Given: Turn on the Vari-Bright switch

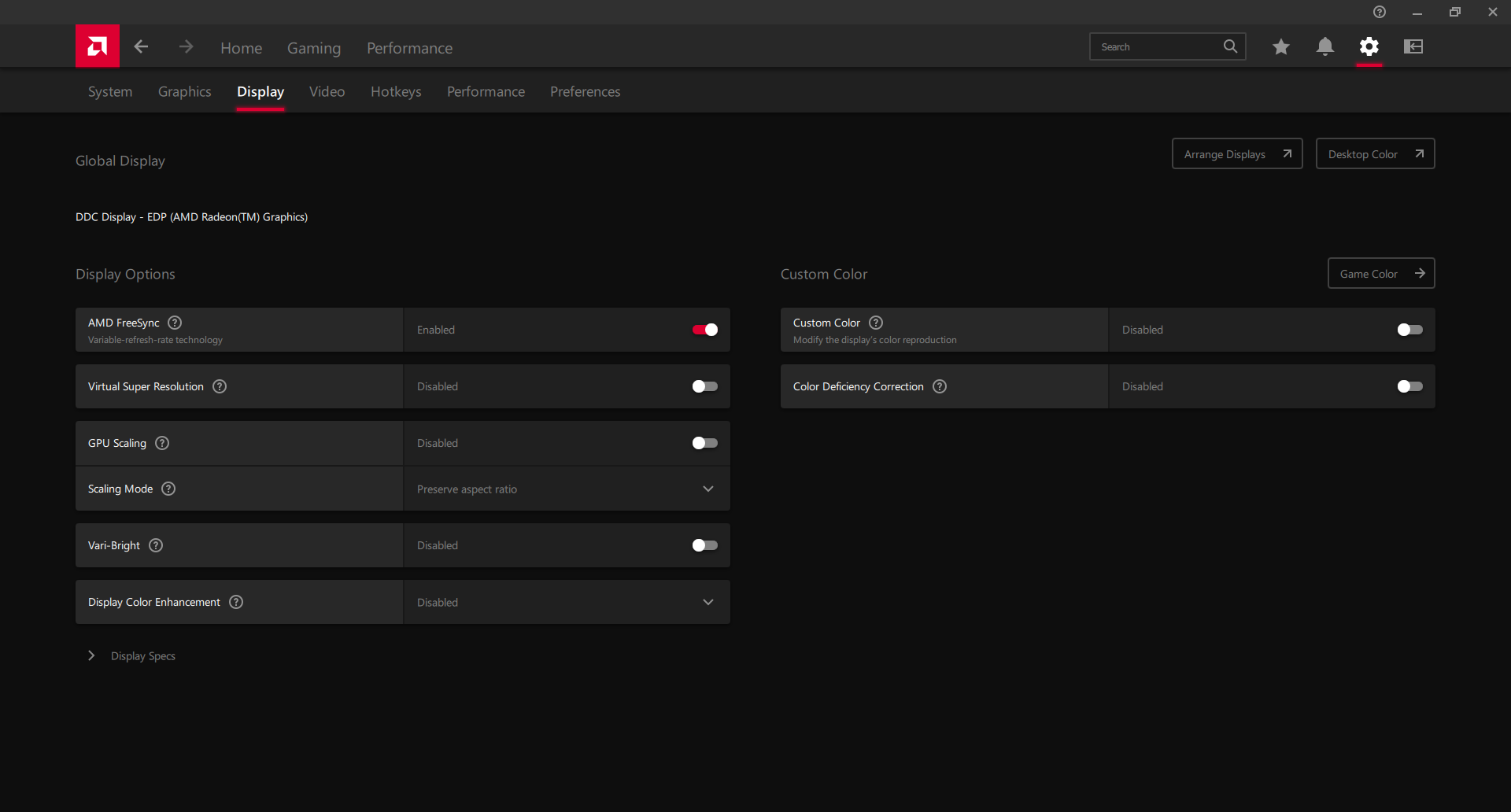Looking at the screenshot, I should click(x=705, y=545).
